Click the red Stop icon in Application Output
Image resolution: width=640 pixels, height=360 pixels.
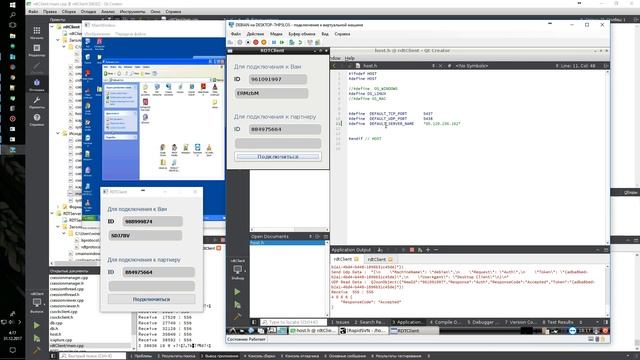[x=412, y=250]
